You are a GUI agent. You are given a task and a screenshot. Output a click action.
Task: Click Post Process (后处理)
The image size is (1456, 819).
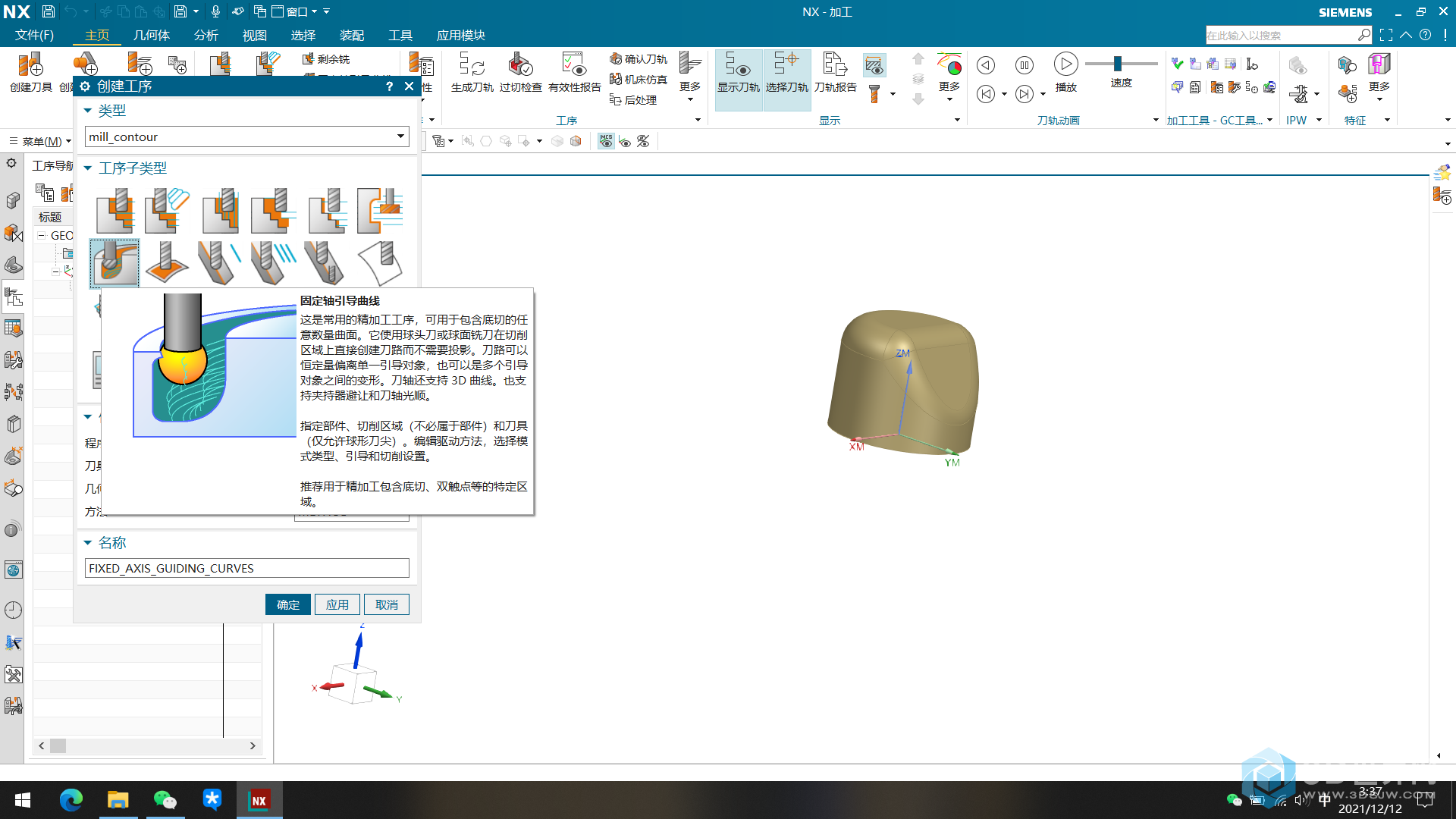point(633,100)
